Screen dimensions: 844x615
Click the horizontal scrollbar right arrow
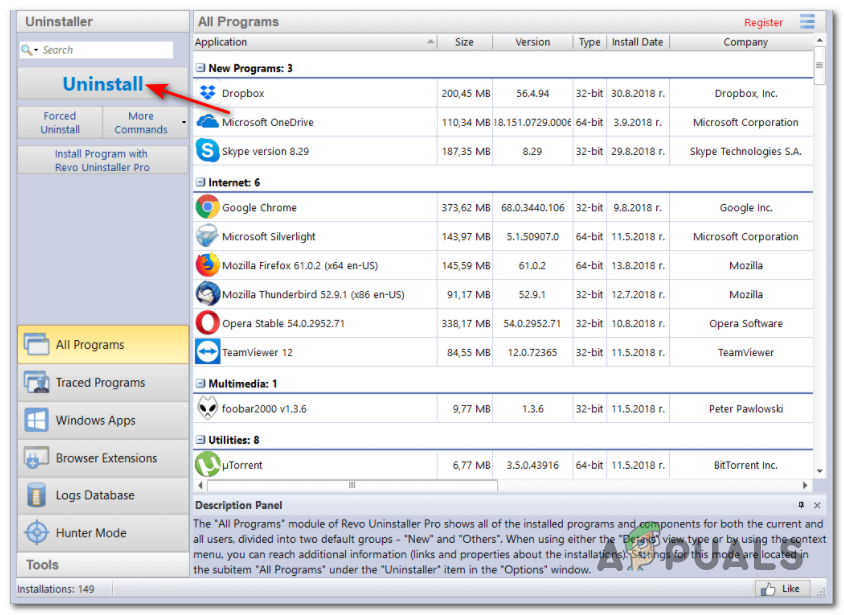point(805,485)
